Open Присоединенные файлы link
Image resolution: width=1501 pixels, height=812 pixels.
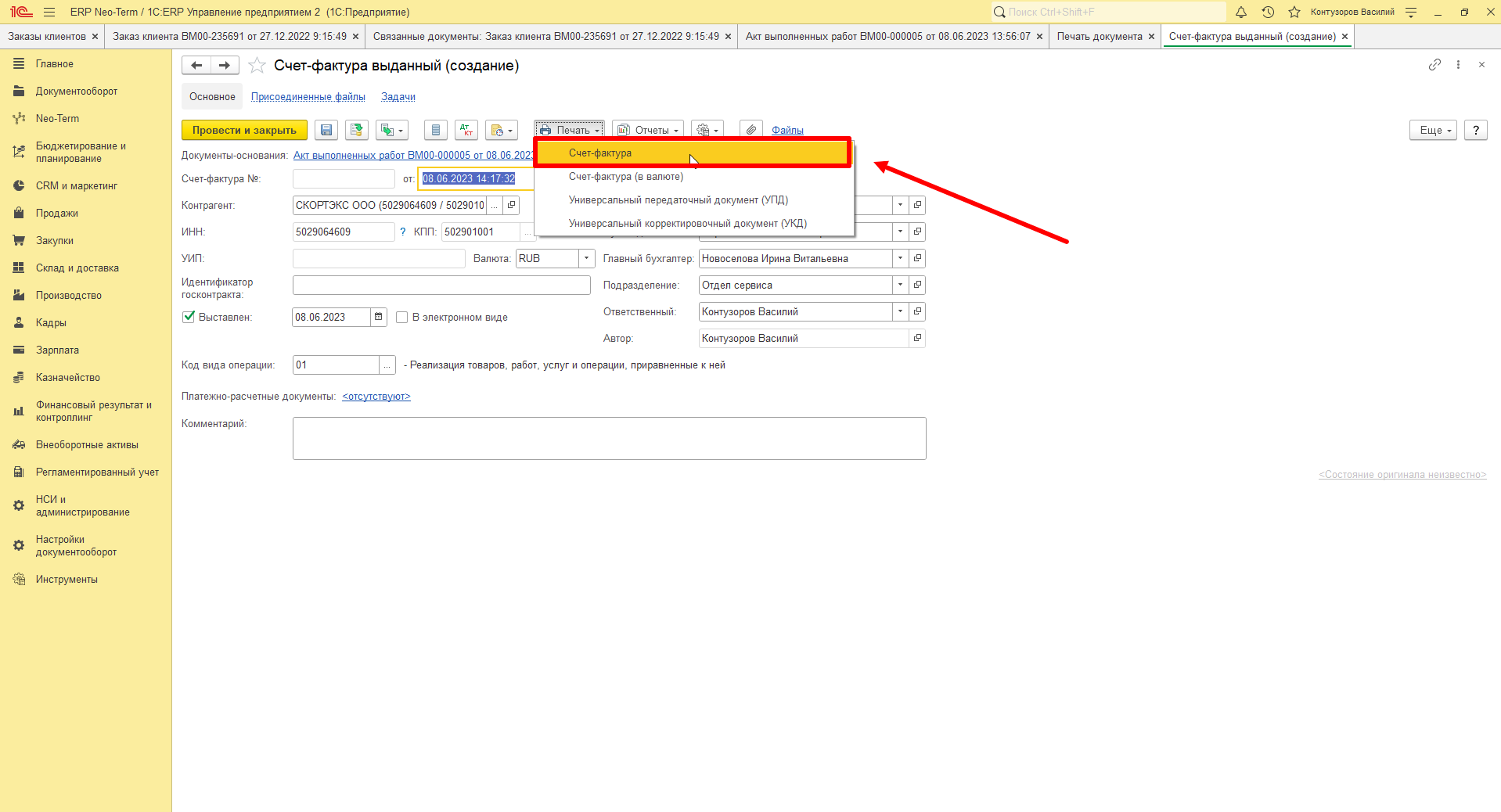[x=308, y=96]
